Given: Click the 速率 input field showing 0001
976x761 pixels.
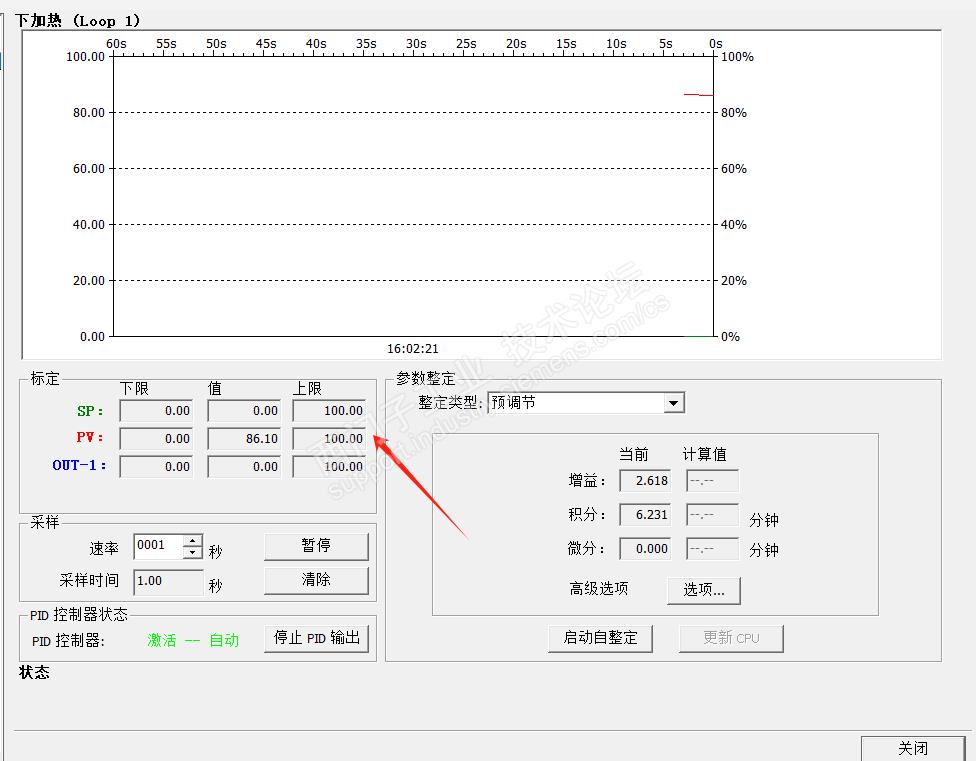Looking at the screenshot, I should click(159, 546).
